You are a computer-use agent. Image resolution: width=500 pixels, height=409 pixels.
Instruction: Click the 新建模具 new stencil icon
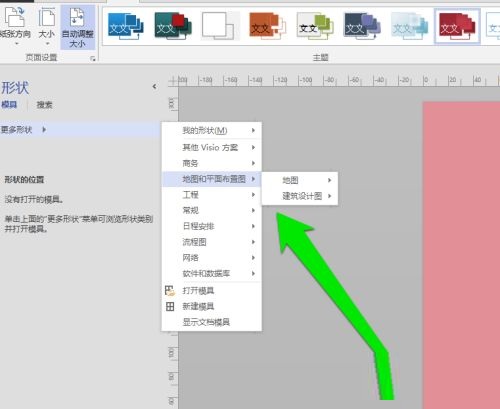coord(170,306)
